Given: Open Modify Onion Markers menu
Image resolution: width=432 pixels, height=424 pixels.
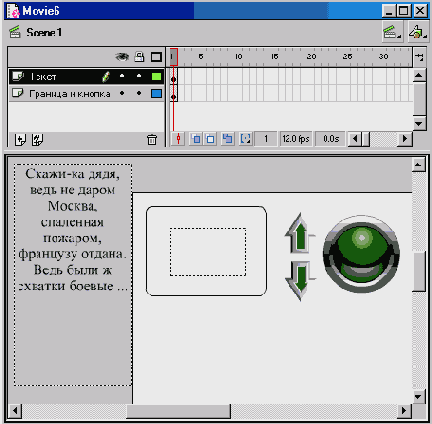Looking at the screenshot, I should 246,139.
